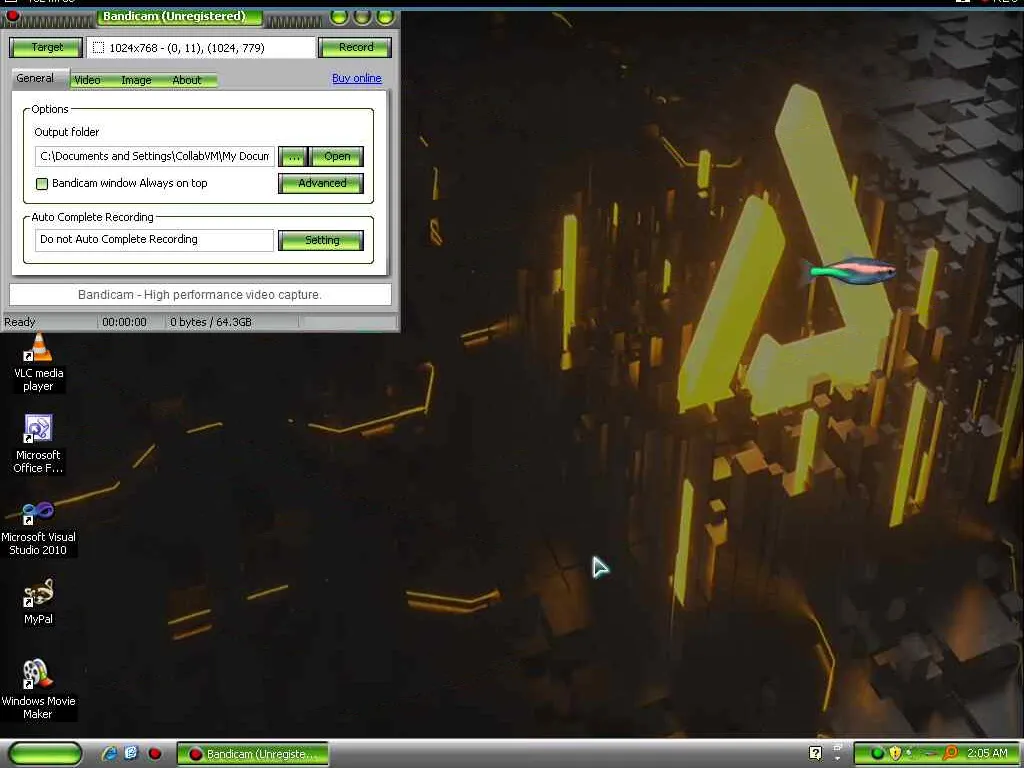The image size is (1024, 768).
Task: Open the green Start button
Action: [x=46, y=754]
